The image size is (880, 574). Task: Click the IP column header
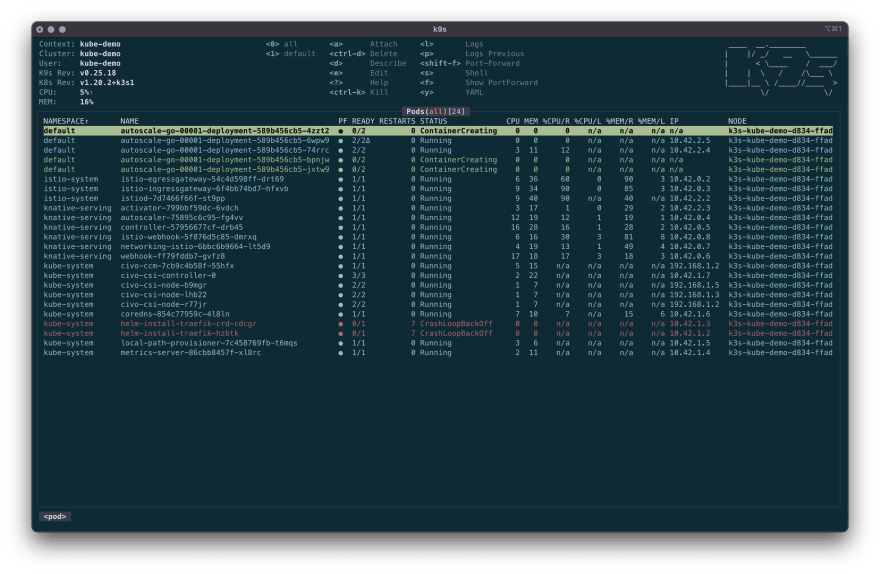(x=674, y=121)
